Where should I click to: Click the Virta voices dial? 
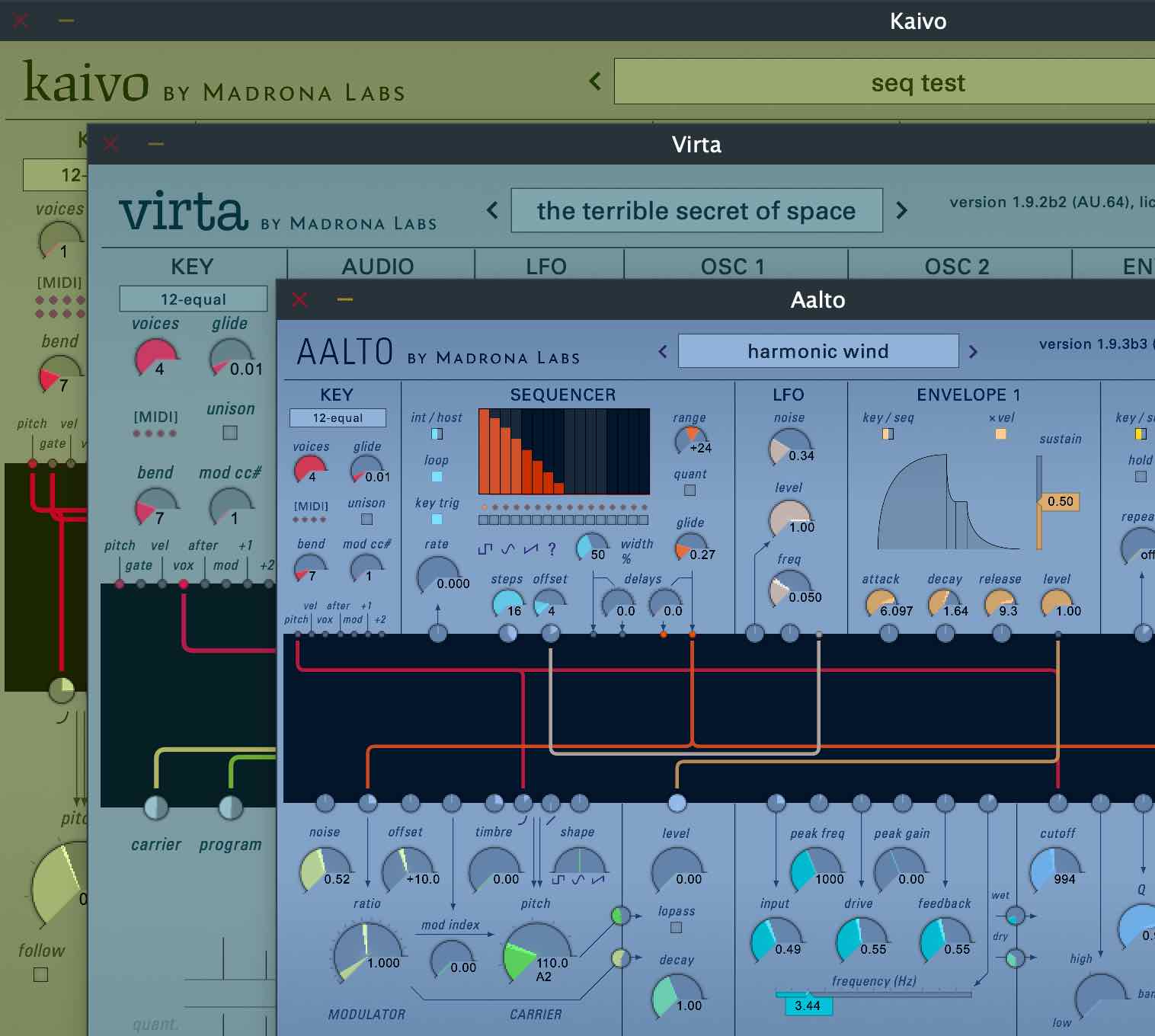coord(156,357)
